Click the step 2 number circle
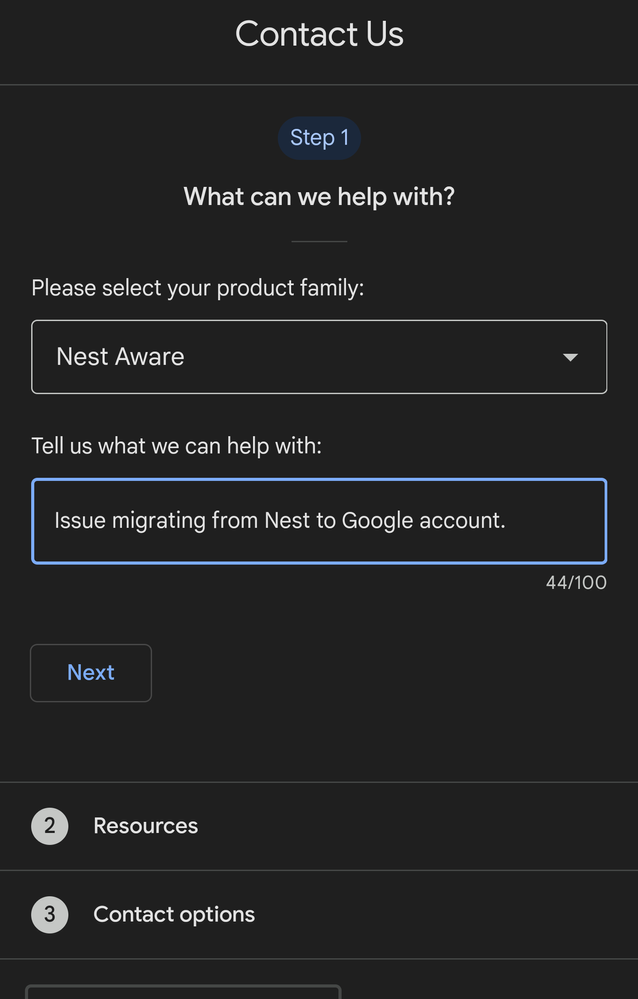 pyautogui.click(x=50, y=826)
